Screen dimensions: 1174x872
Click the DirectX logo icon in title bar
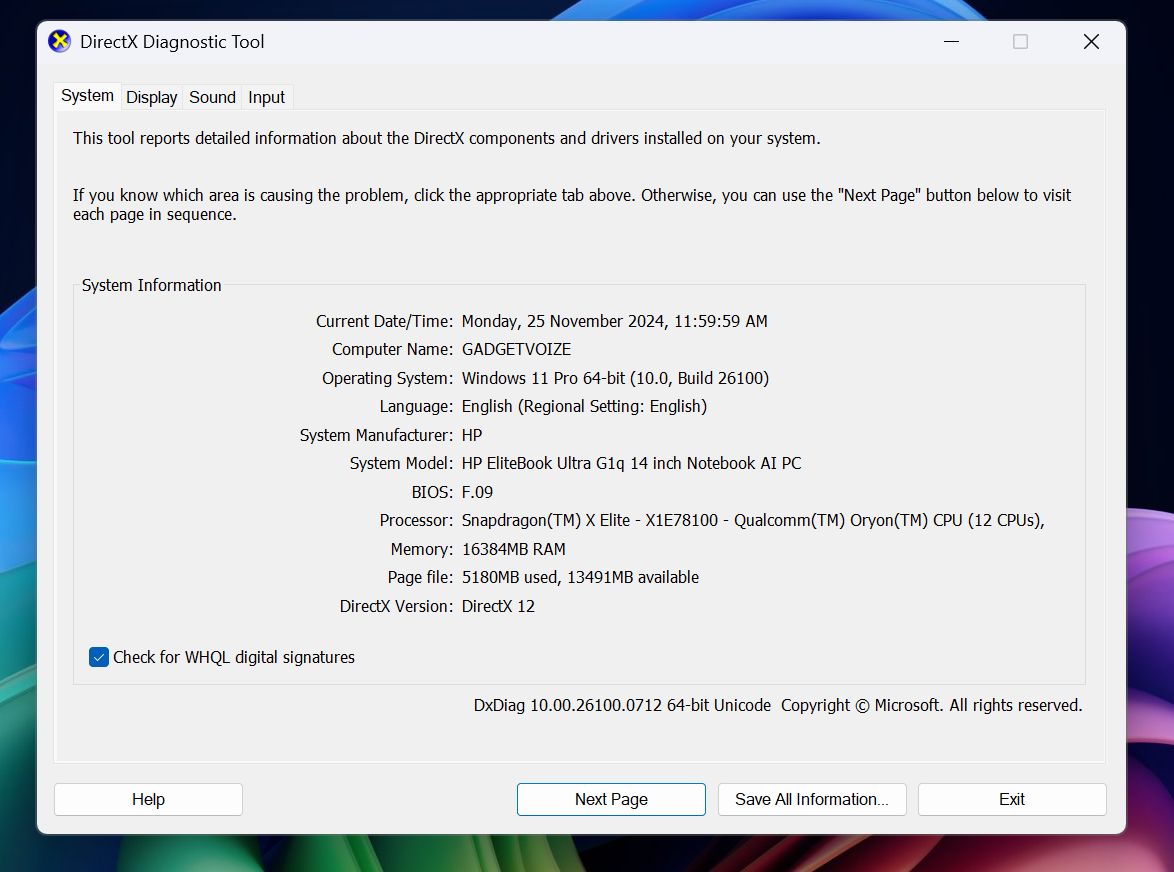(60, 42)
